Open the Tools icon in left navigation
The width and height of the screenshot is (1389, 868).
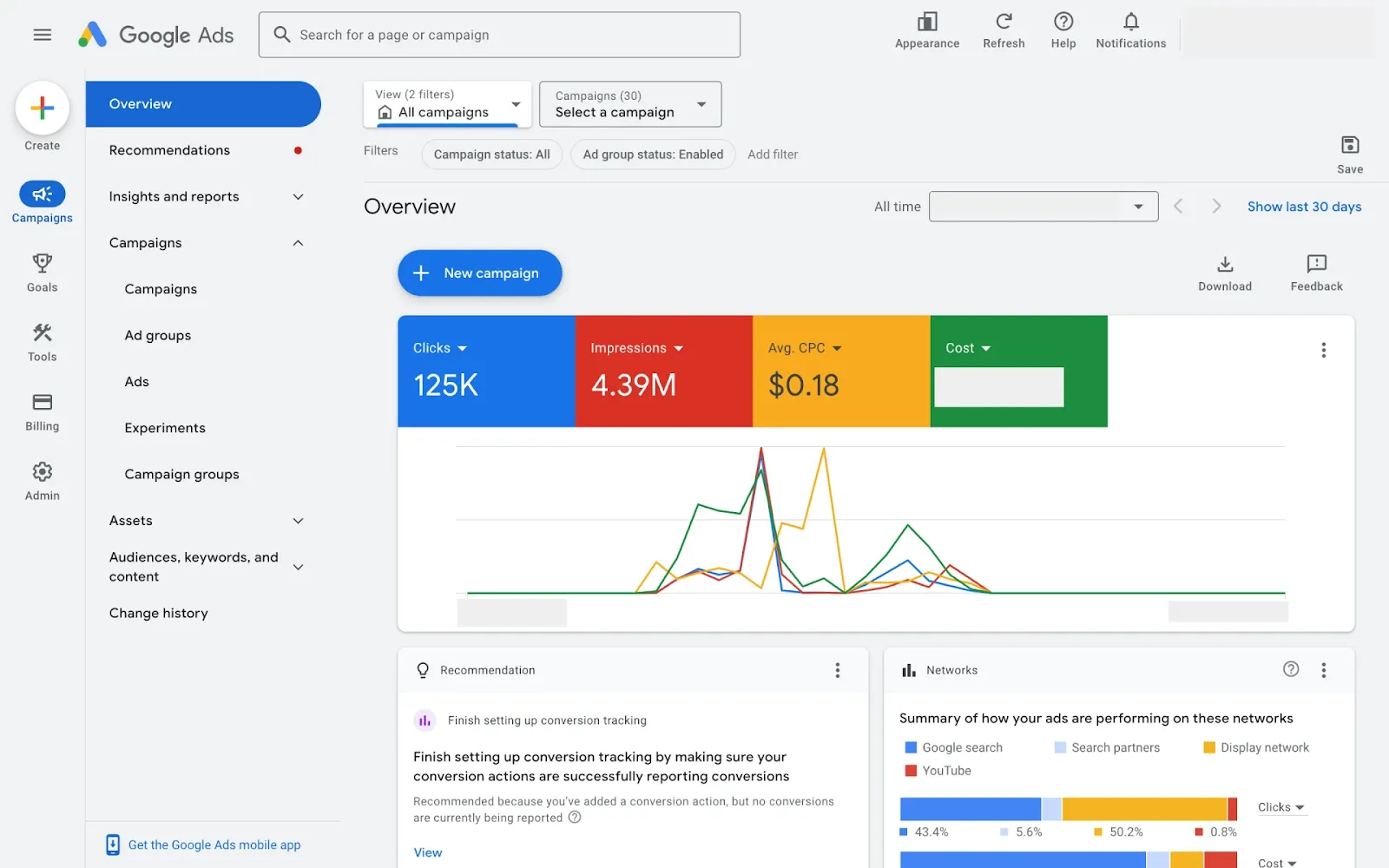coord(42,332)
